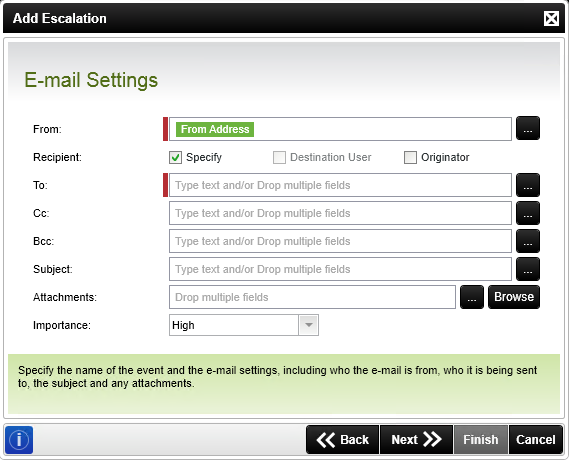The image size is (569, 460).
Task: Focus the Bcc input field
Action: click(340, 241)
